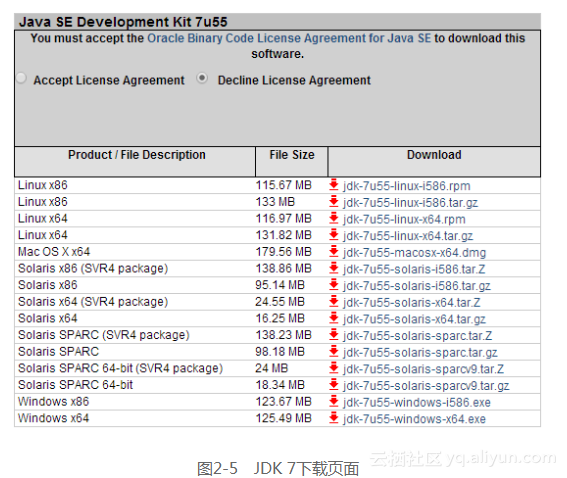Click download arrow icon for jdk-7u55-linux-x64.rpm
Image resolution: width=567 pixels, height=478 pixels.
[333, 218]
